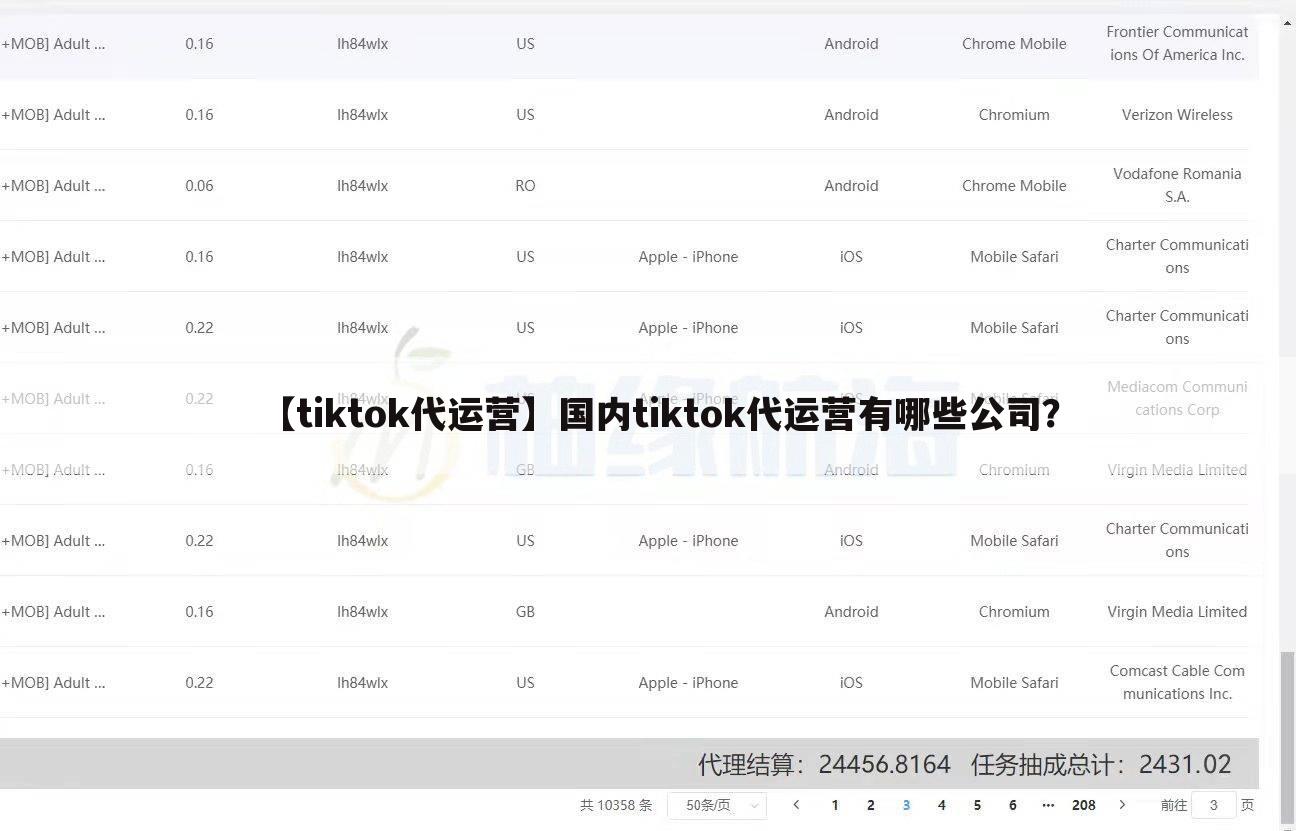Click Chromium in the Verizon Wireless row

(x=1014, y=114)
